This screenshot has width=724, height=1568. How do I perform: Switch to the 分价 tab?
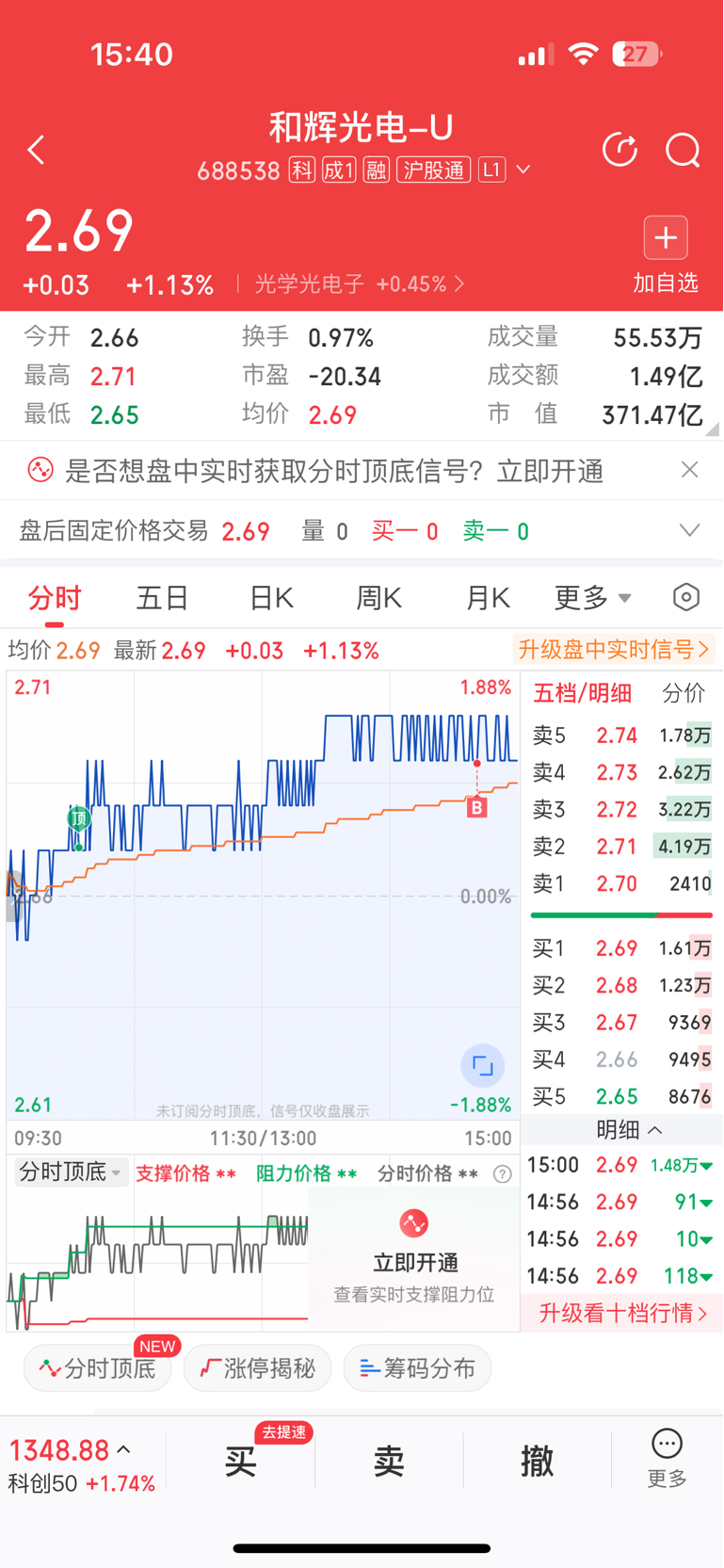(x=684, y=693)
